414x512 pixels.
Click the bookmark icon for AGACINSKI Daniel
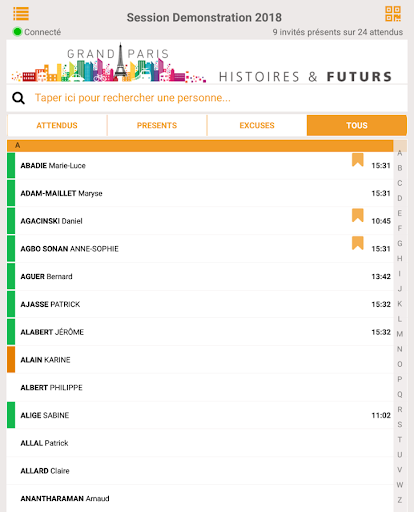[x=358, y=215]
